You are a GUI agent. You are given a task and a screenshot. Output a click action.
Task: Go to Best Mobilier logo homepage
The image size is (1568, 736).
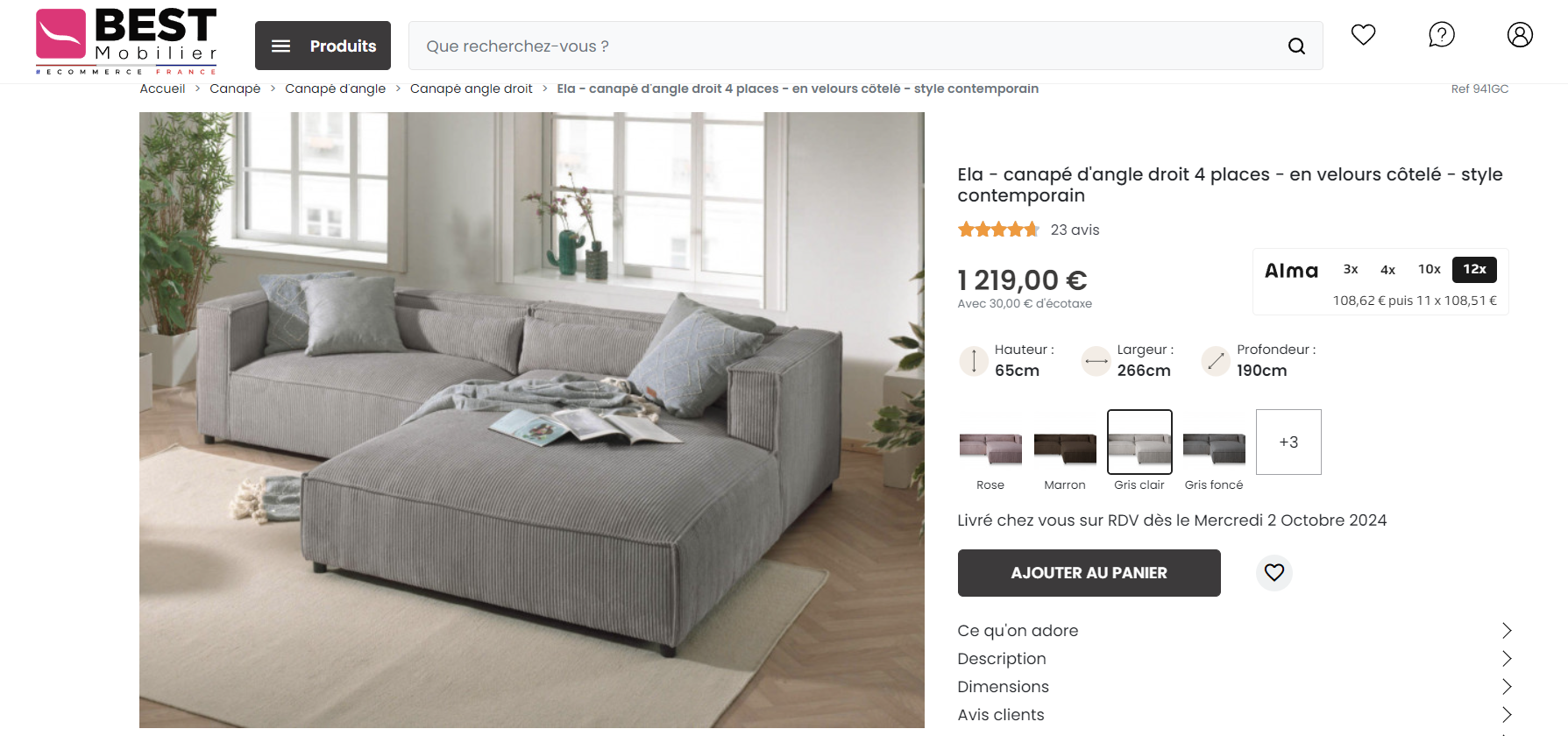(x=126, y=41)
